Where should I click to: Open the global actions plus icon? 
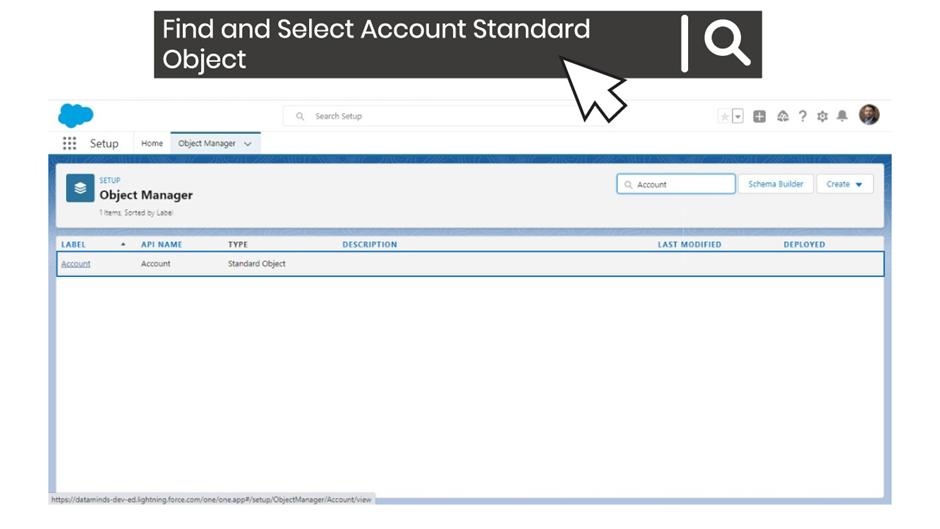760,116
